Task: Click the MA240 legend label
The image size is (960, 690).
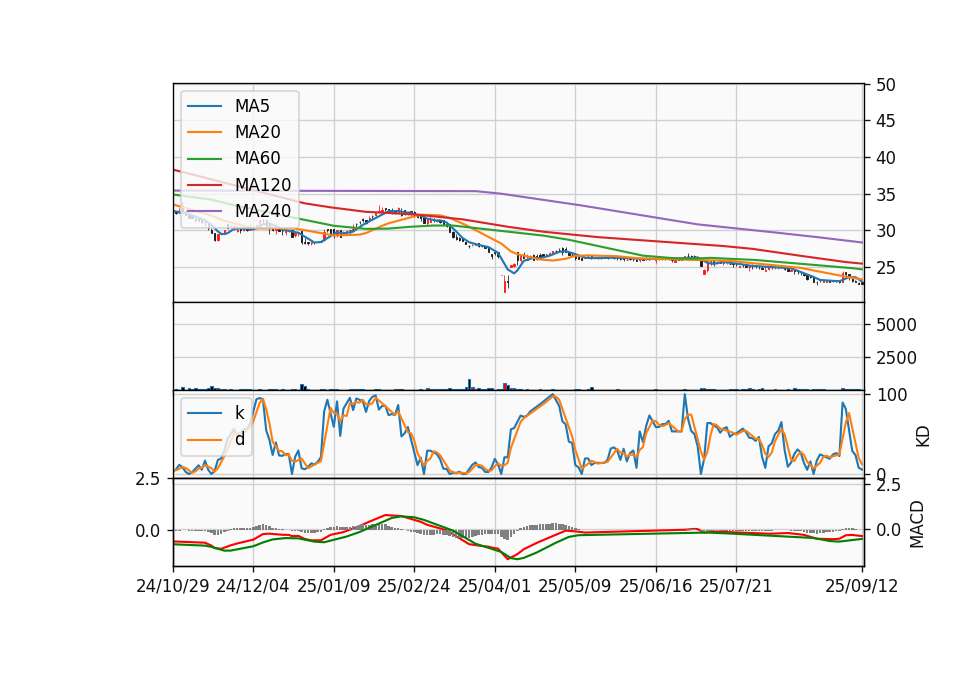Action: click(x=263, y=211)
